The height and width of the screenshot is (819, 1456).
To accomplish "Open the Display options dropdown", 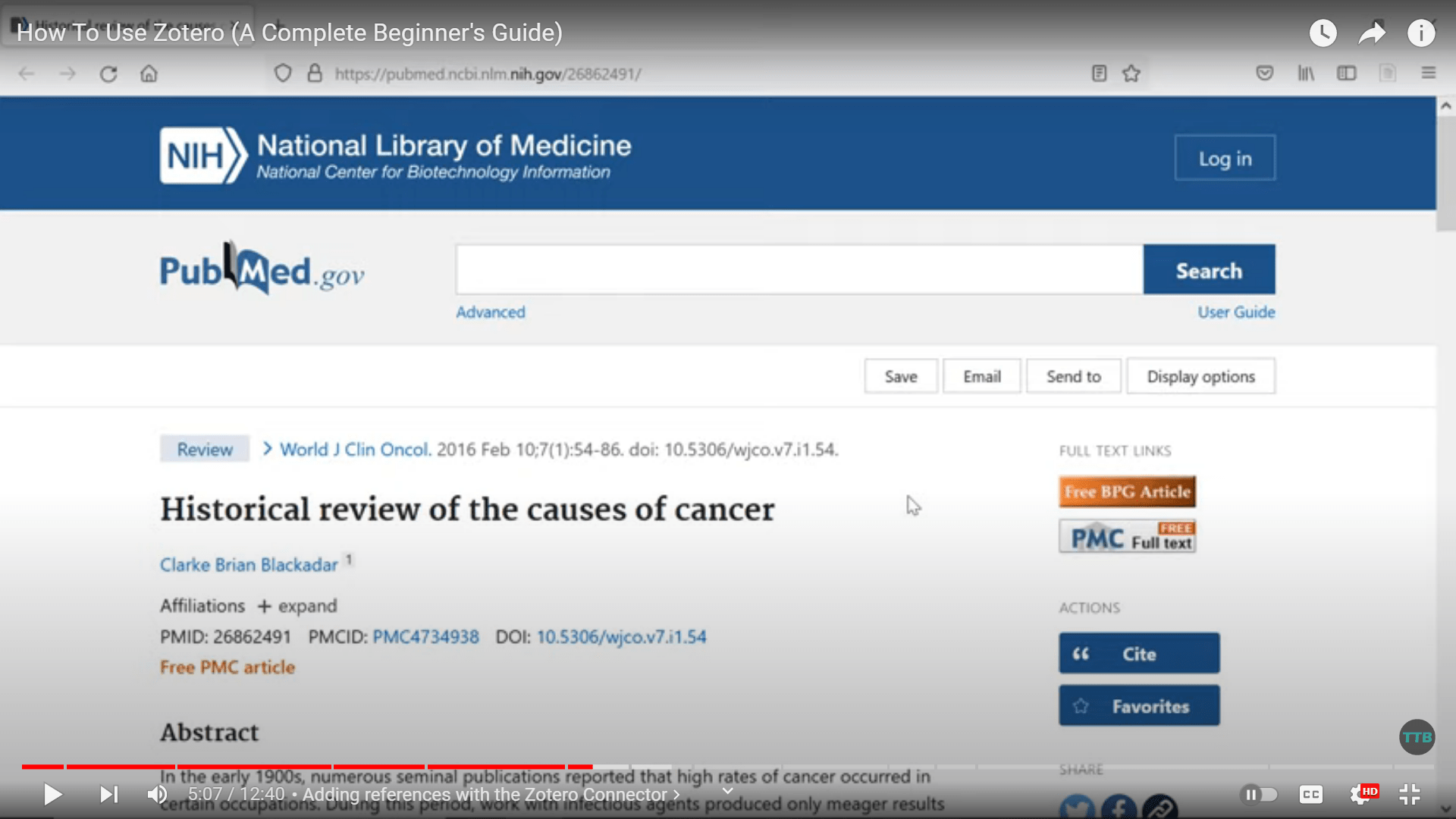I will point(1200,376).
